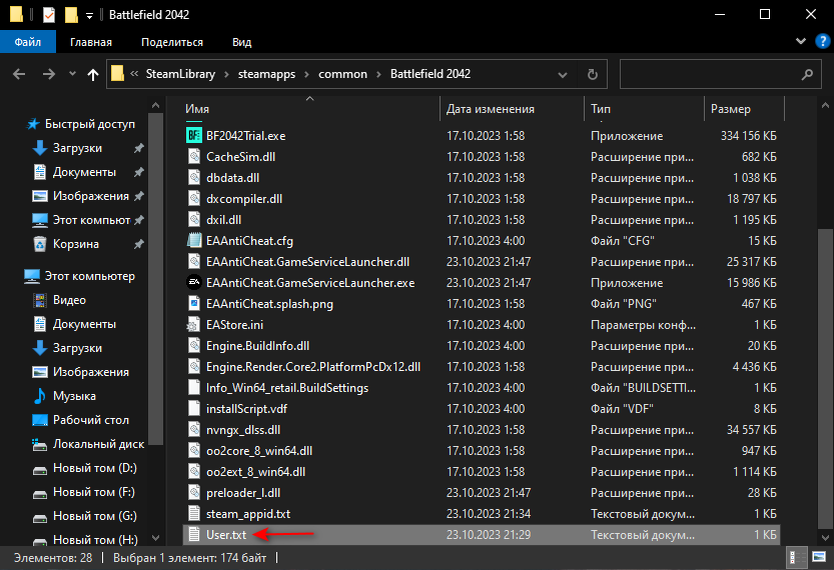Open Локальный диск in sidebar
Viewport: 834px width, 570px height.
[98, 443]
